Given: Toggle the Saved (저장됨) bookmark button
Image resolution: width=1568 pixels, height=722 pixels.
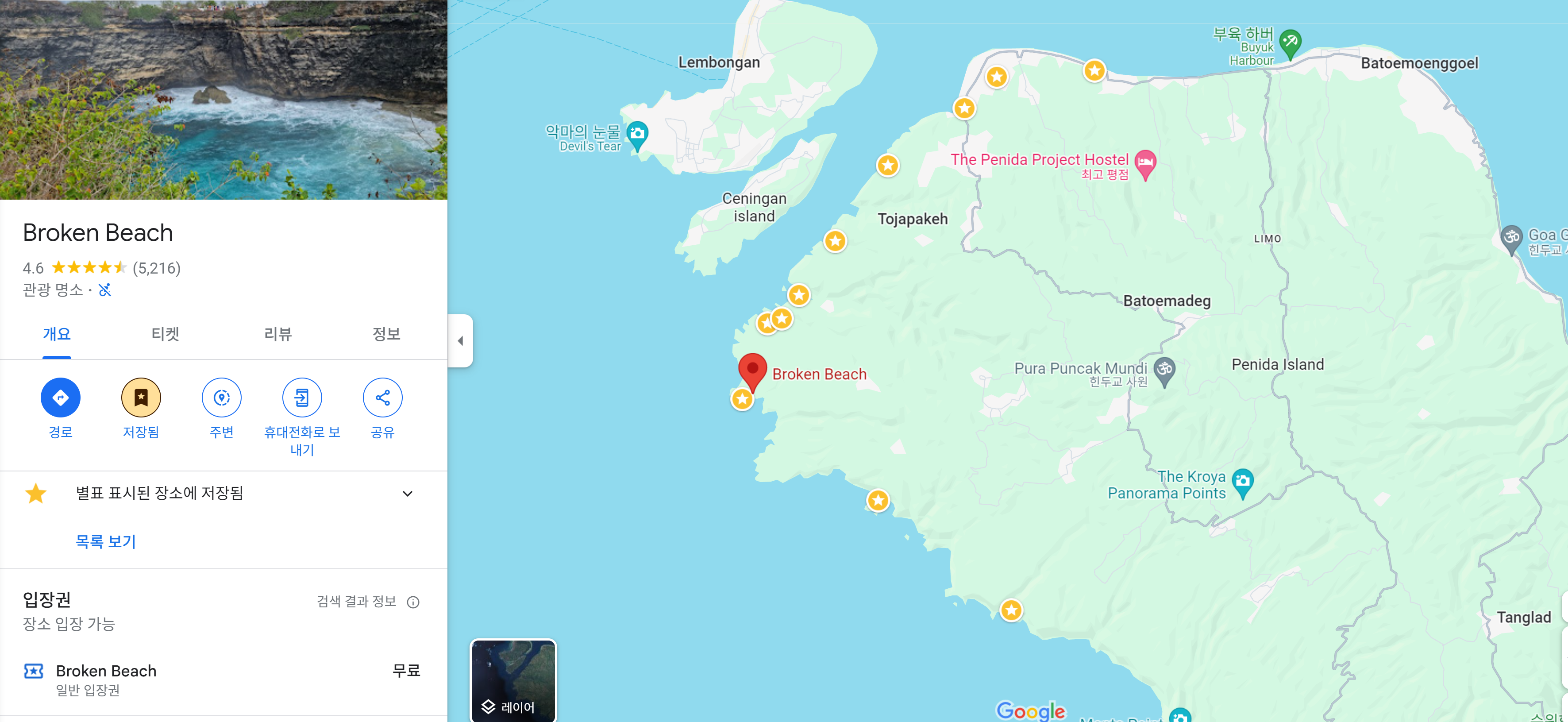Looking at the screenshot, I should [141, 398].
